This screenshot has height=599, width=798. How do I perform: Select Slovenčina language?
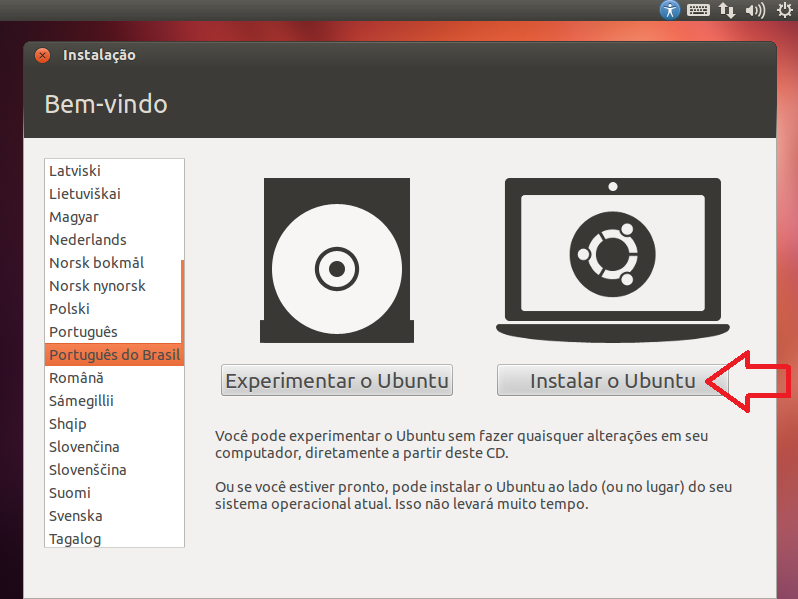[114, 446]
